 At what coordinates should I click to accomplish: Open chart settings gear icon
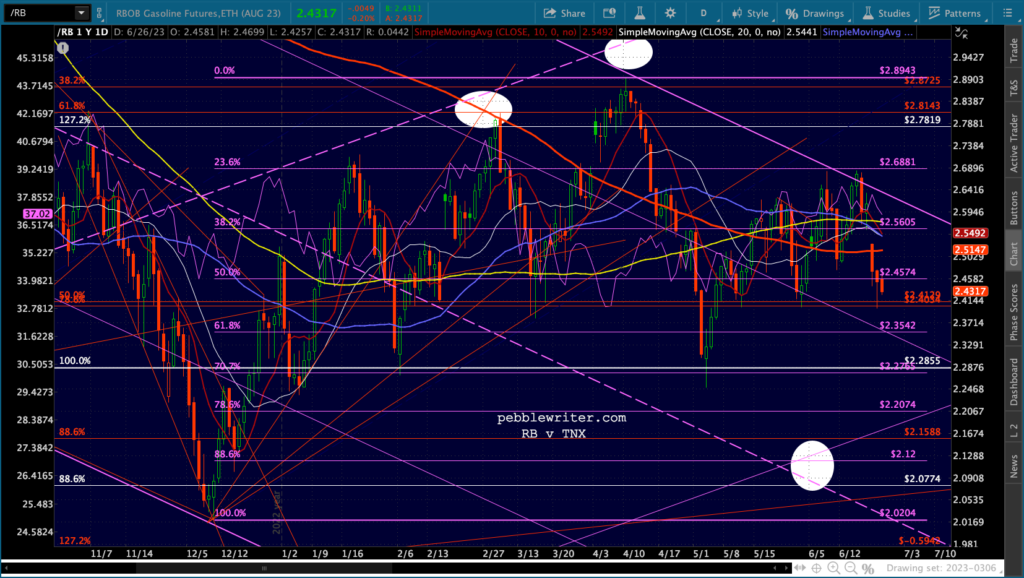670,13
